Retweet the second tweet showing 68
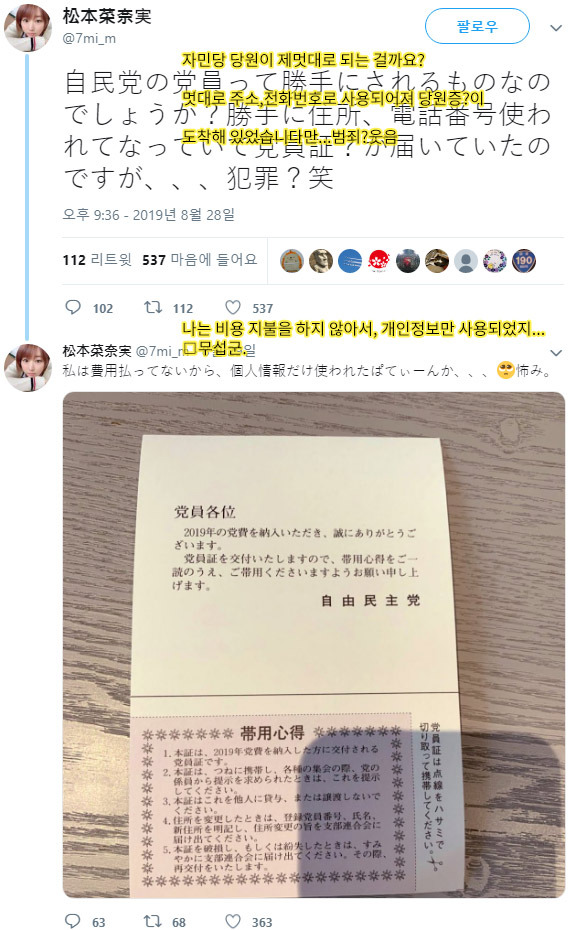The width and height of the screenshot is (571, 930). pos(153,921)
